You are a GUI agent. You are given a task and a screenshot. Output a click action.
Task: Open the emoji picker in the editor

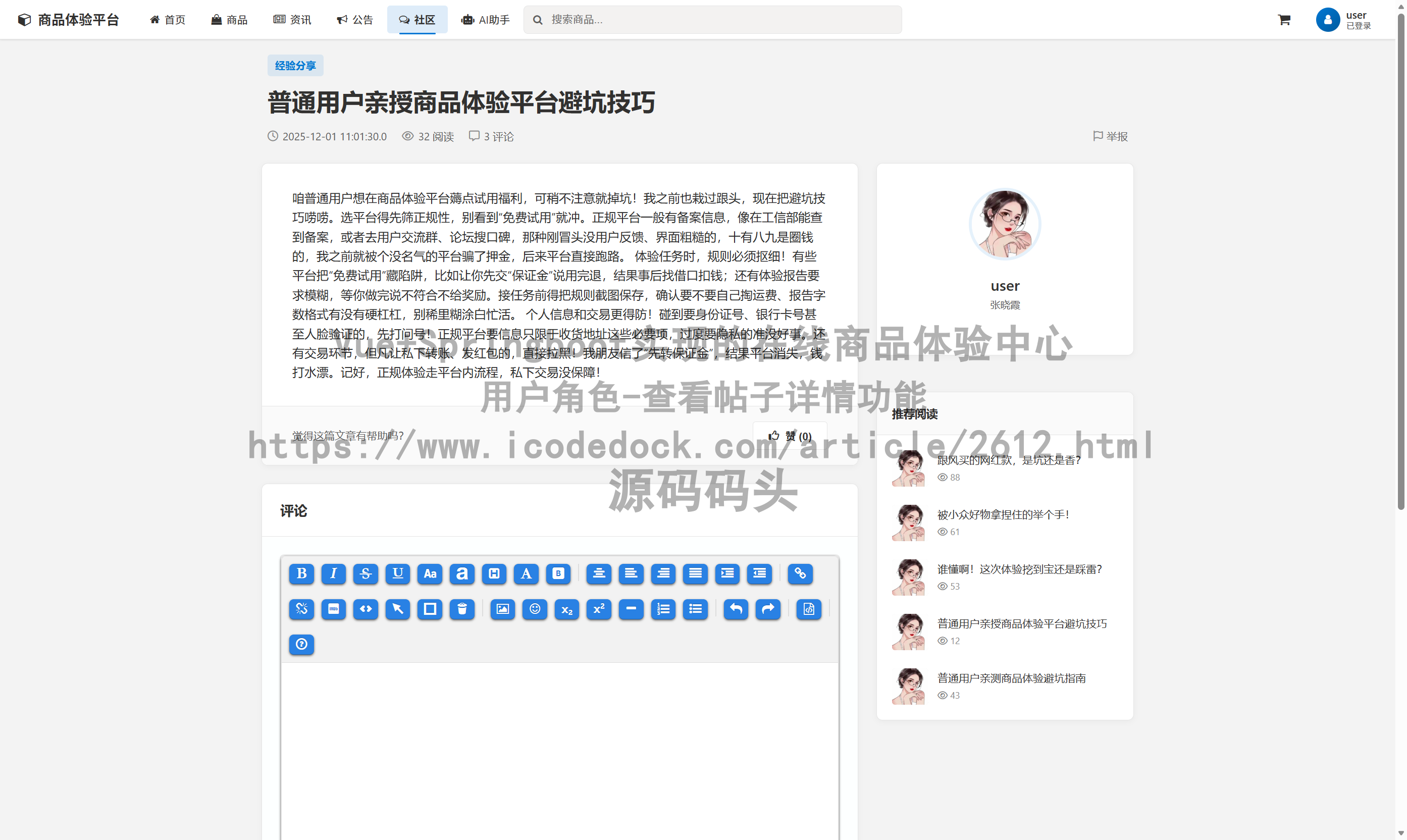534,610
